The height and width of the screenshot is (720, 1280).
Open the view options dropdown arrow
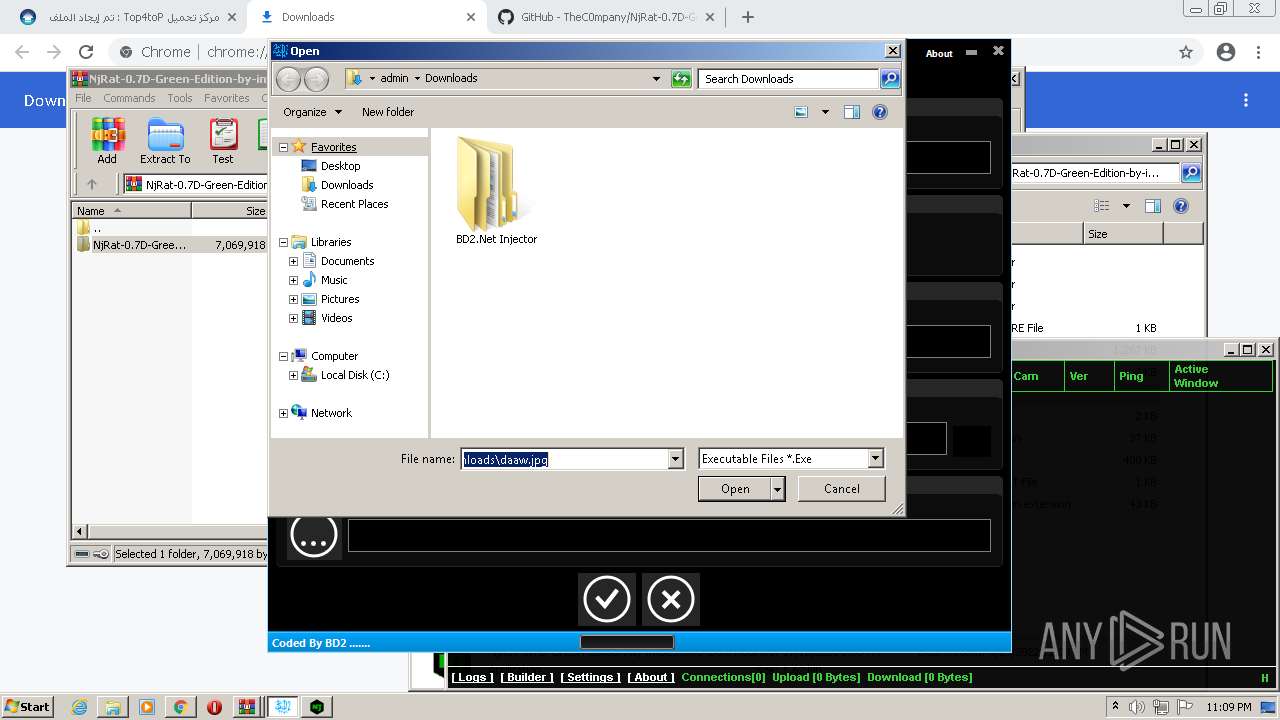click(825, 112)
